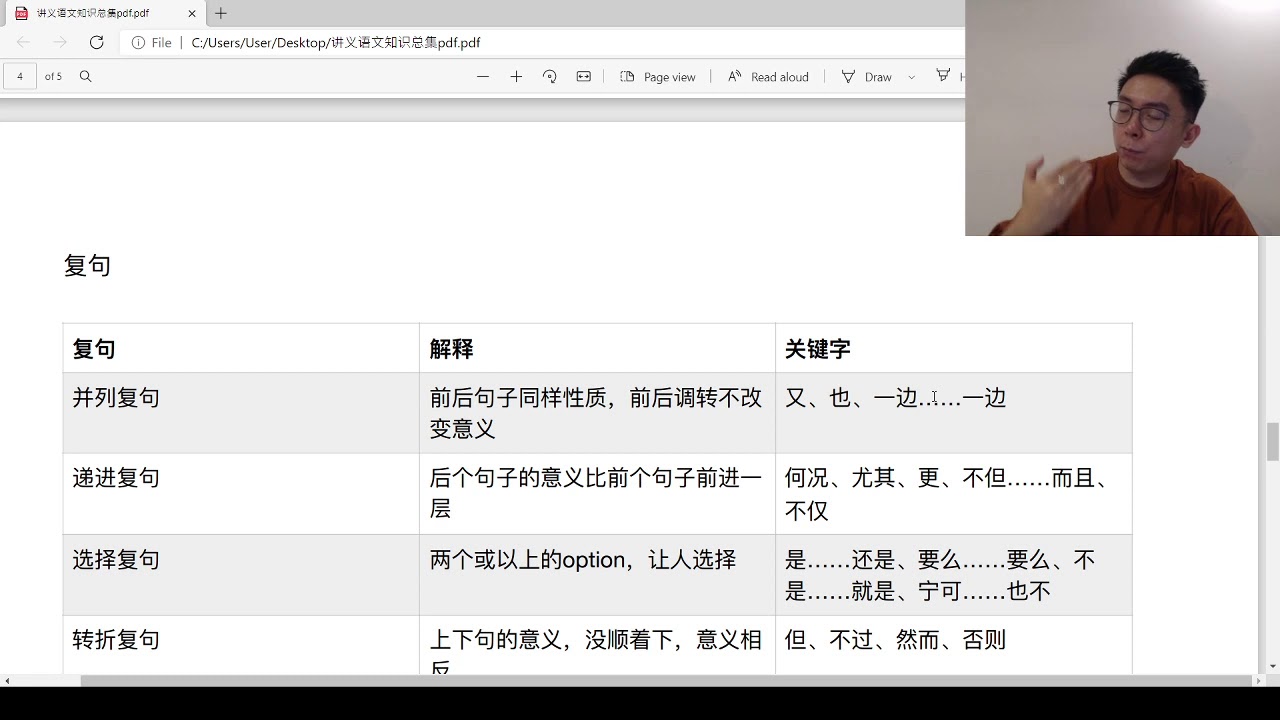Image resolution: width=1280 pixels, height=720 pixels.
Task: Open Page view options
Action: pos(658,77)
